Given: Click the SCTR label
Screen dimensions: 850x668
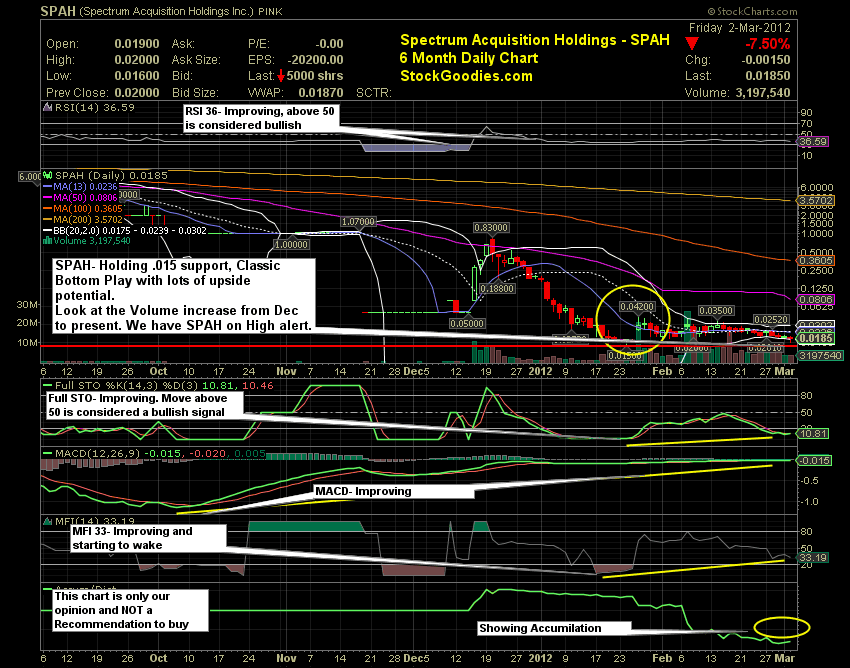Looking at the screenshot, I should (x=374, y=93).
